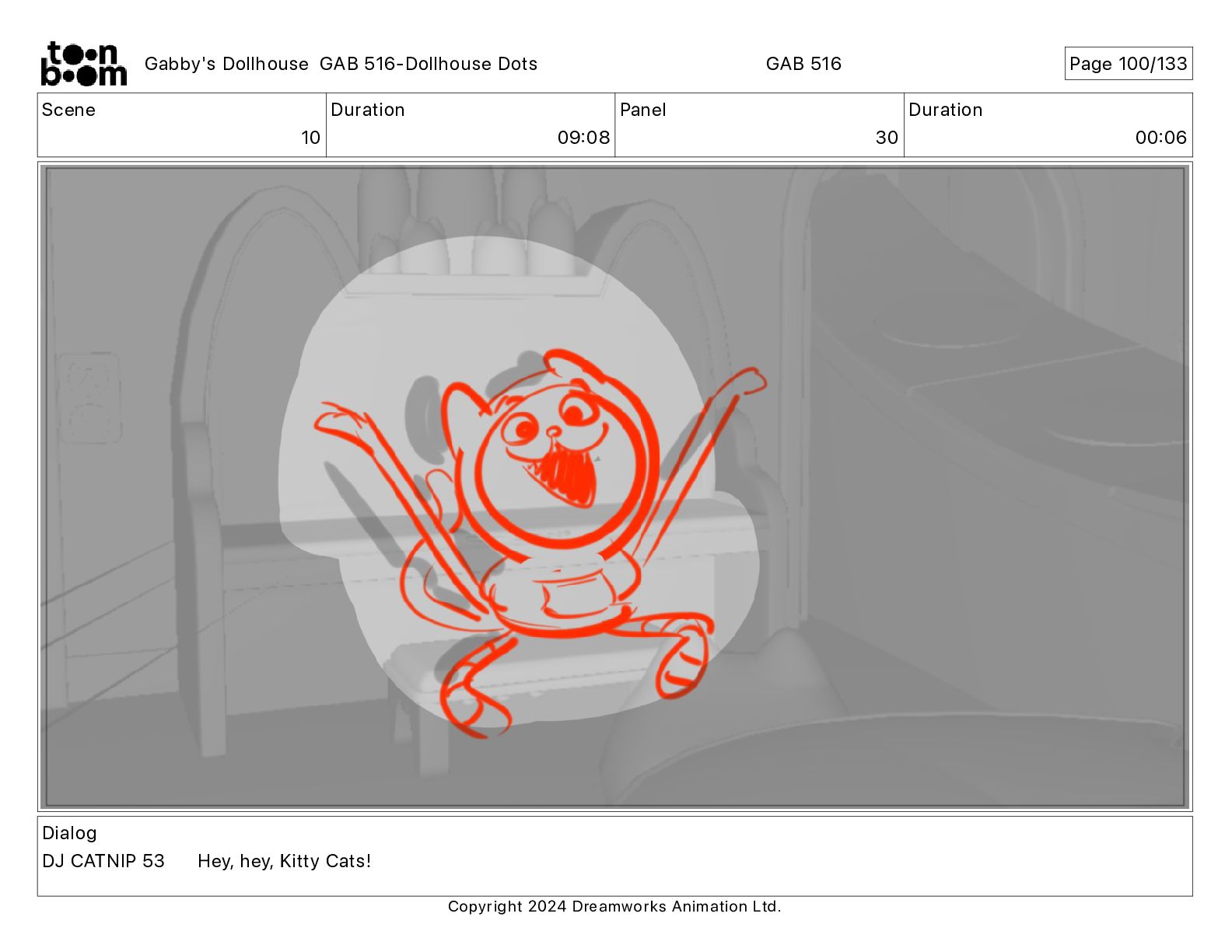Click the 'GAB 516' header text

(x=803, y=64)
